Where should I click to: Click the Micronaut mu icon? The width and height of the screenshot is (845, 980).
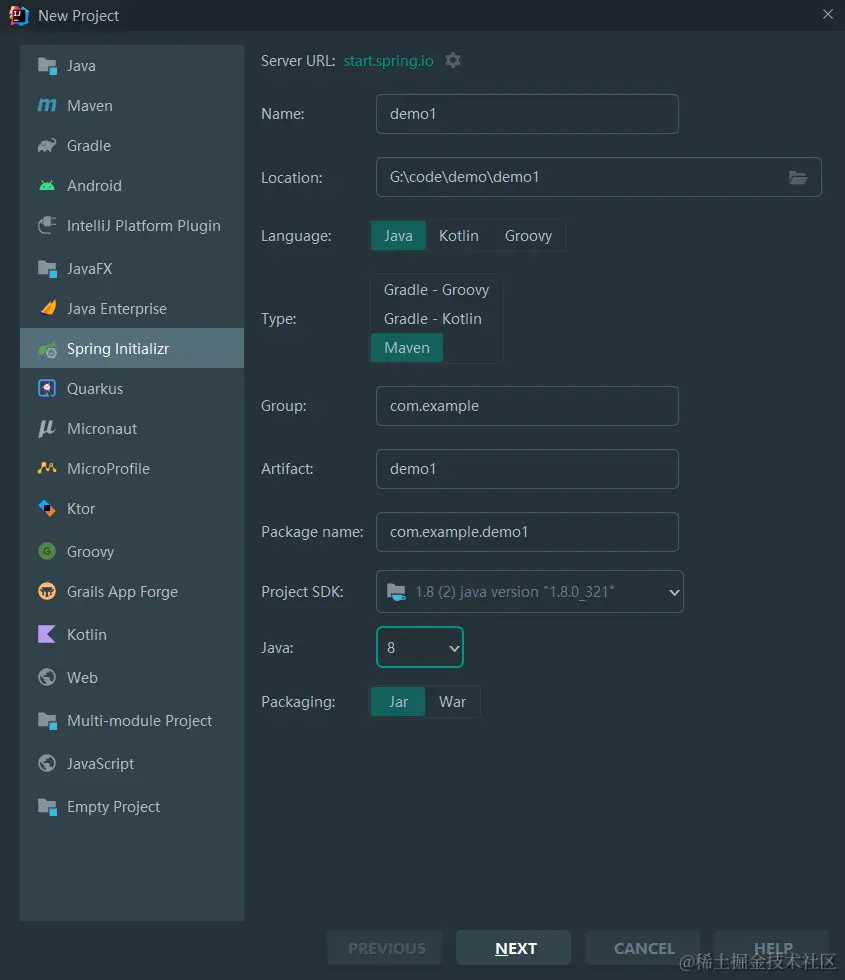(x=46, y=429)
